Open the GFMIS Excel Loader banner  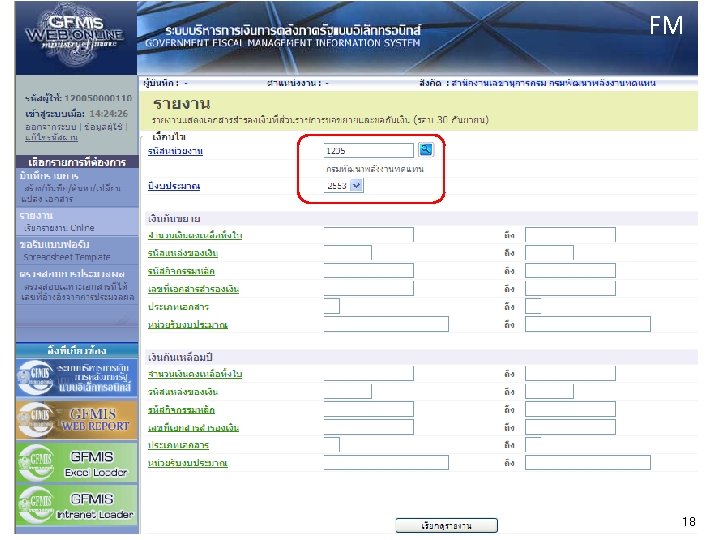pyautogui.click(x=77, y=463)
